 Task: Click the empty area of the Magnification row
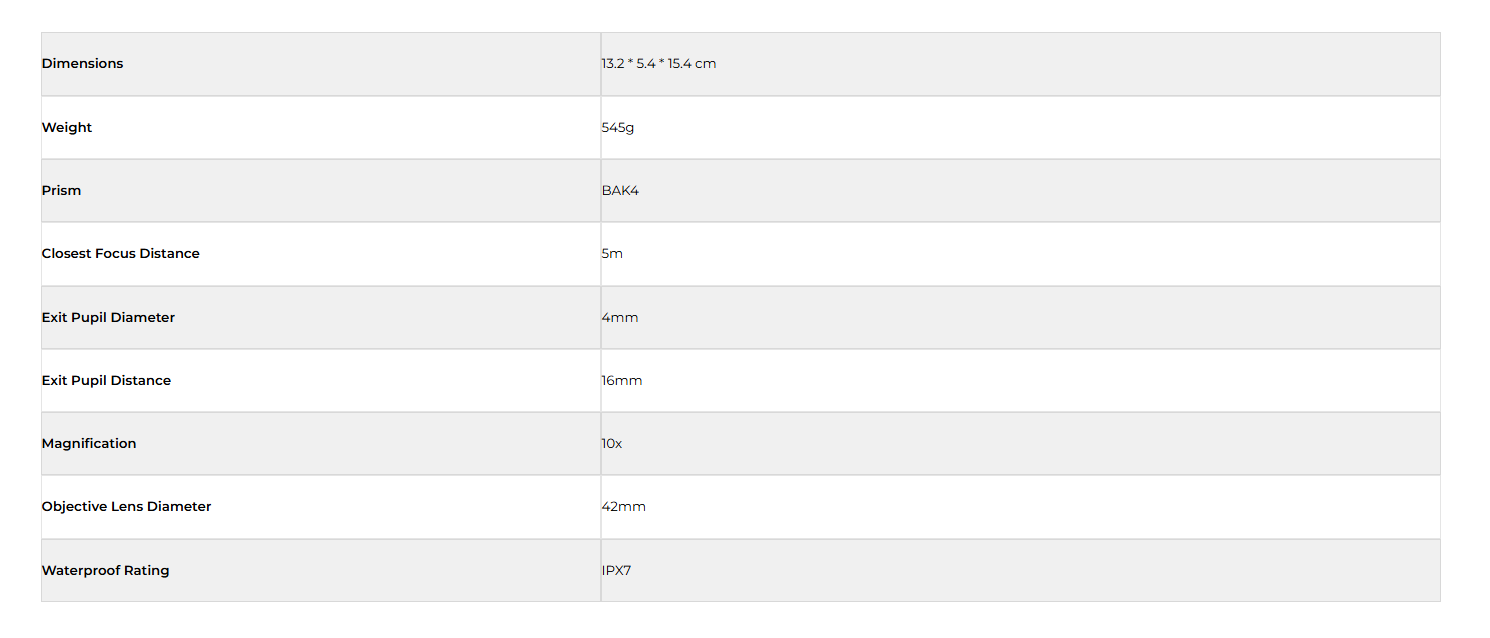tap(1030, 444)
